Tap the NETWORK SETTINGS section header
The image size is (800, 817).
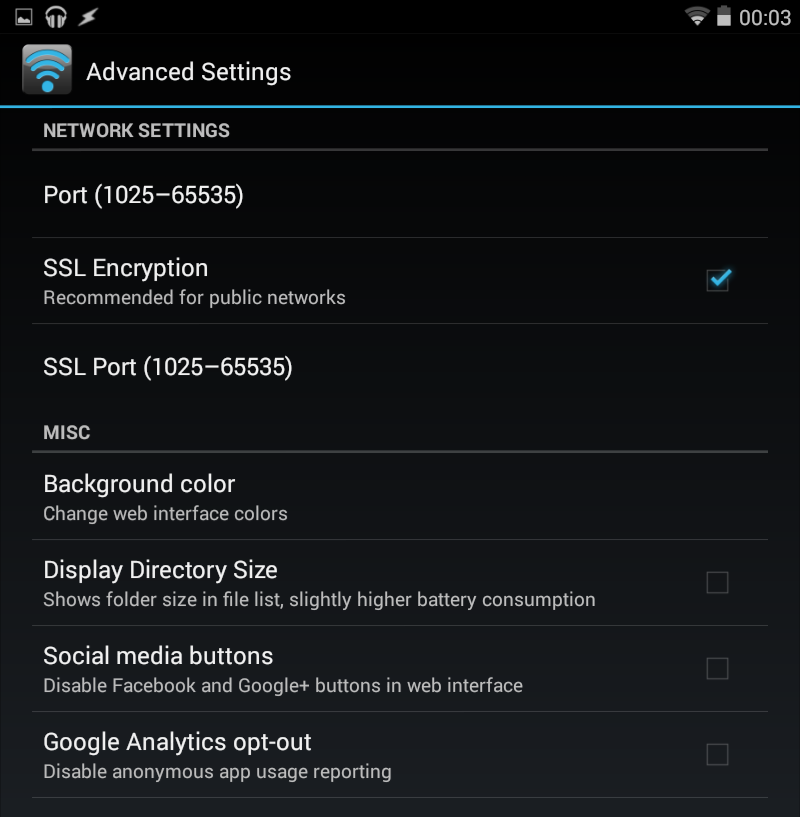137,130
